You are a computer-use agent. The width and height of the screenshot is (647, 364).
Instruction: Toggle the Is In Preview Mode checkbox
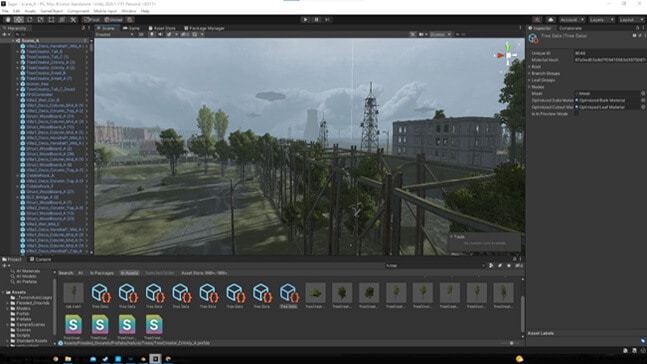click(577, 113)
